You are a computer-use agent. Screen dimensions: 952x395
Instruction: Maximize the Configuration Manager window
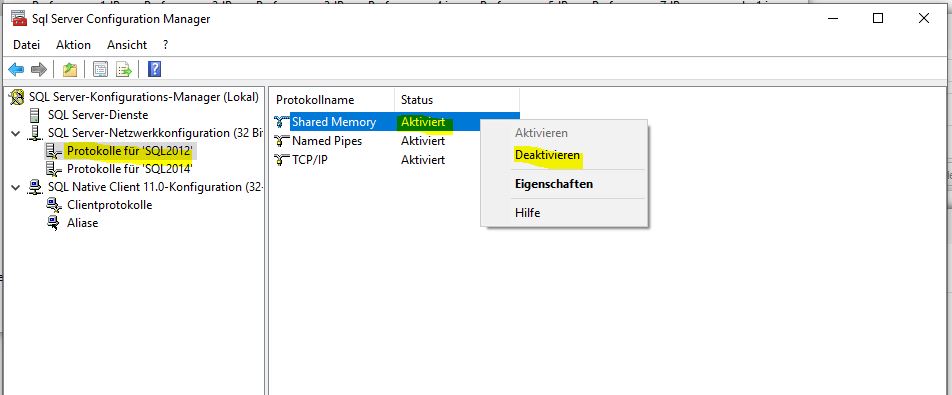tap(877, 18)
